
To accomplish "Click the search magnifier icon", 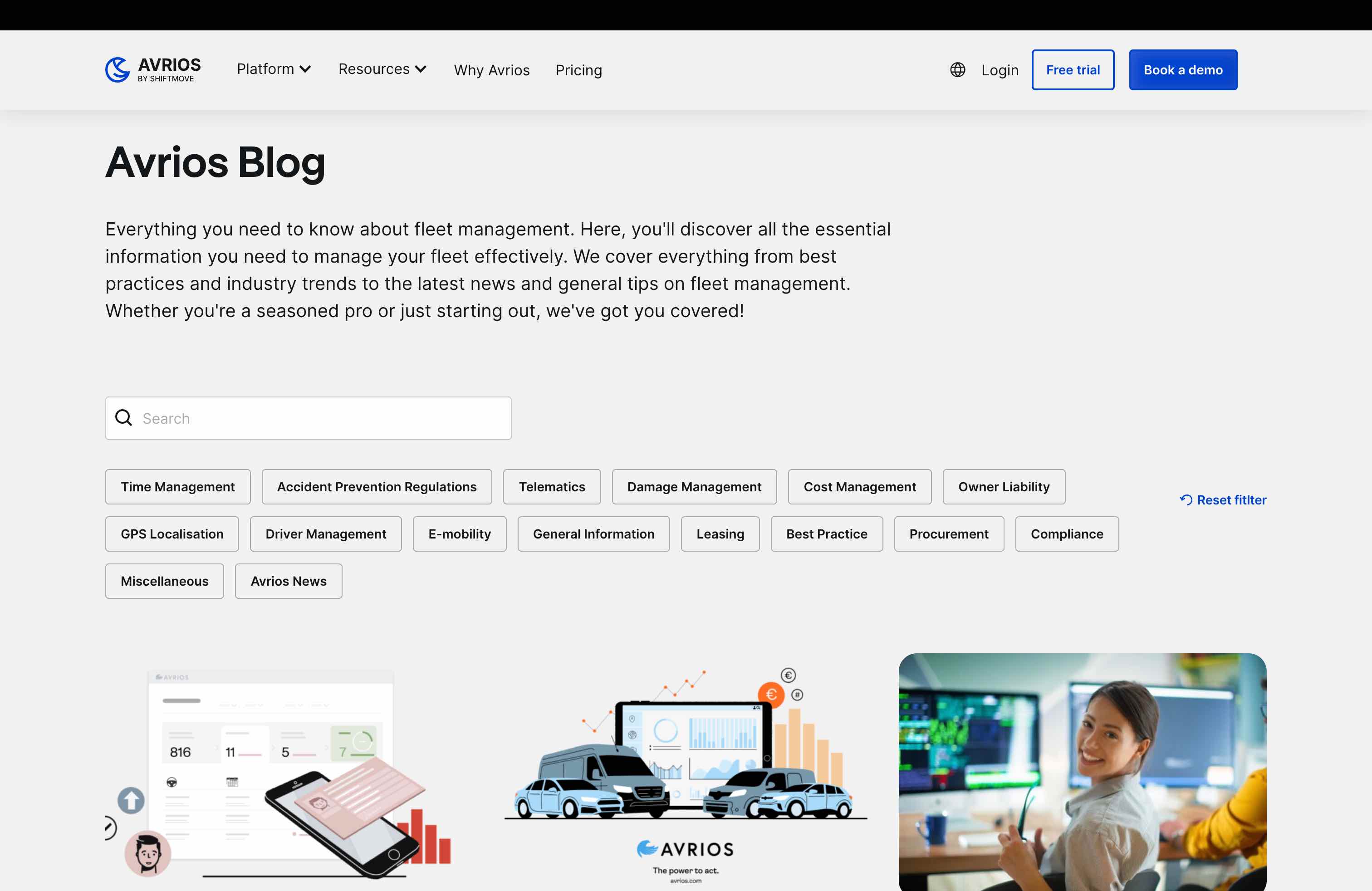I will tap(124, 418).
